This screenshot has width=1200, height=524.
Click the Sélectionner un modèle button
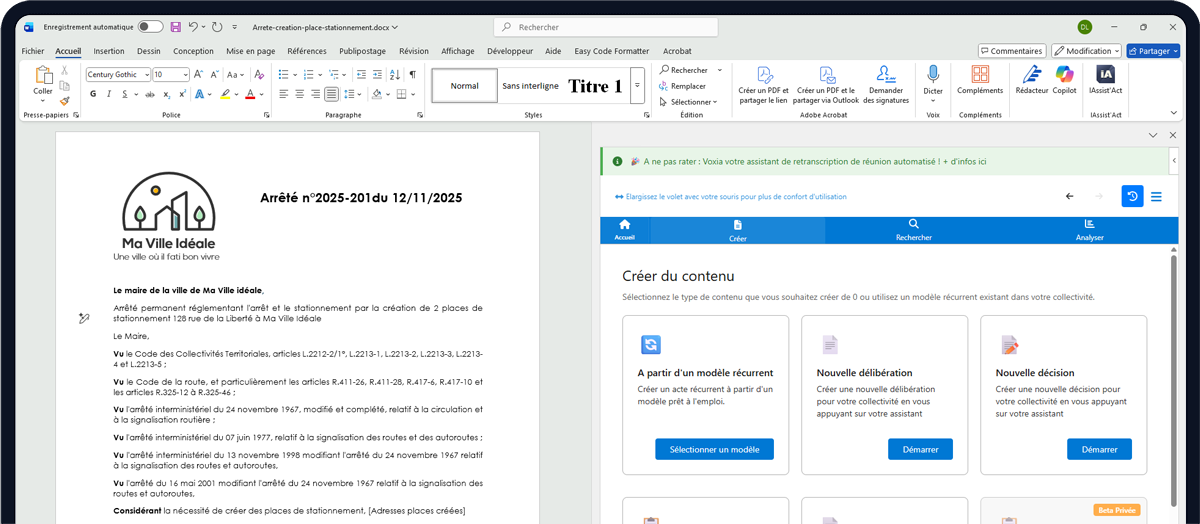[x=714, y=449]
